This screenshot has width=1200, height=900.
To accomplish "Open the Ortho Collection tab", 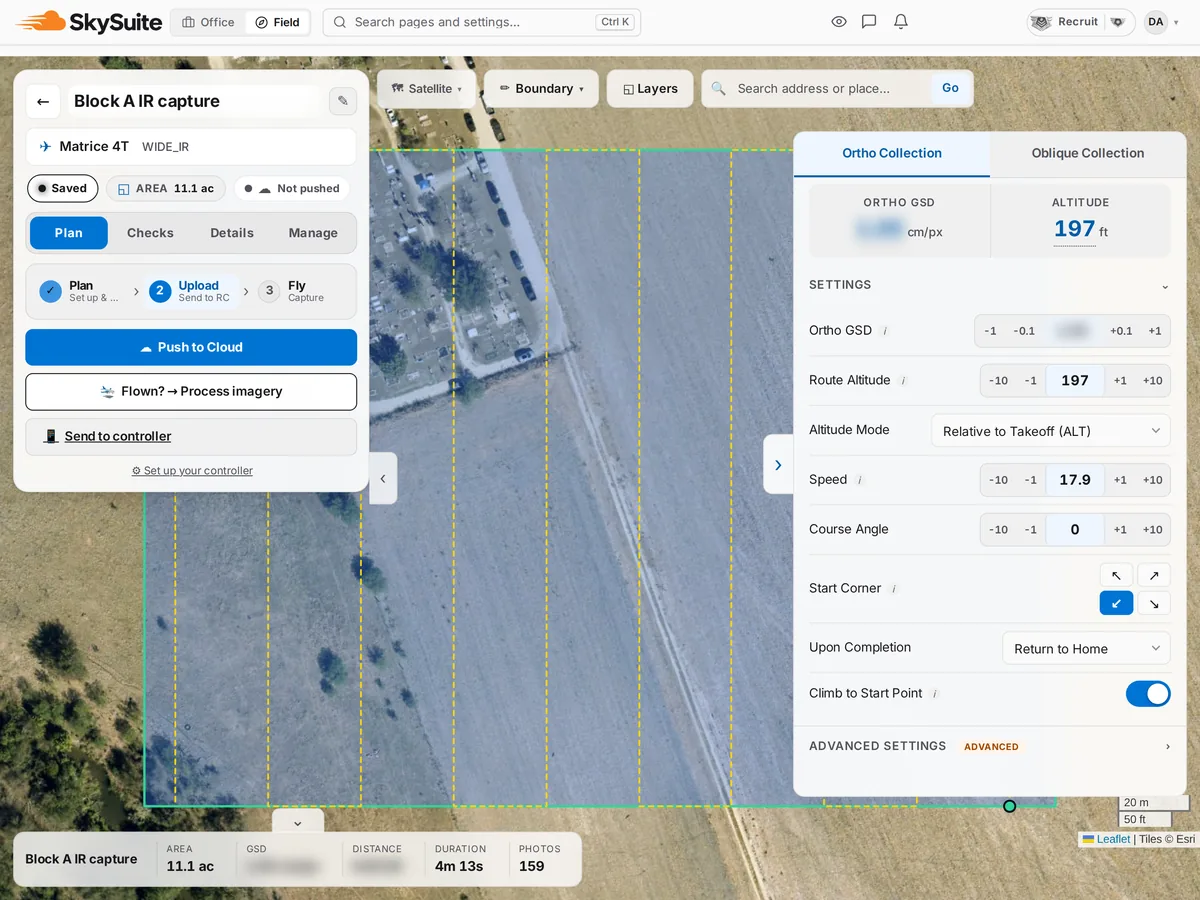I will [x=892, y=153].
